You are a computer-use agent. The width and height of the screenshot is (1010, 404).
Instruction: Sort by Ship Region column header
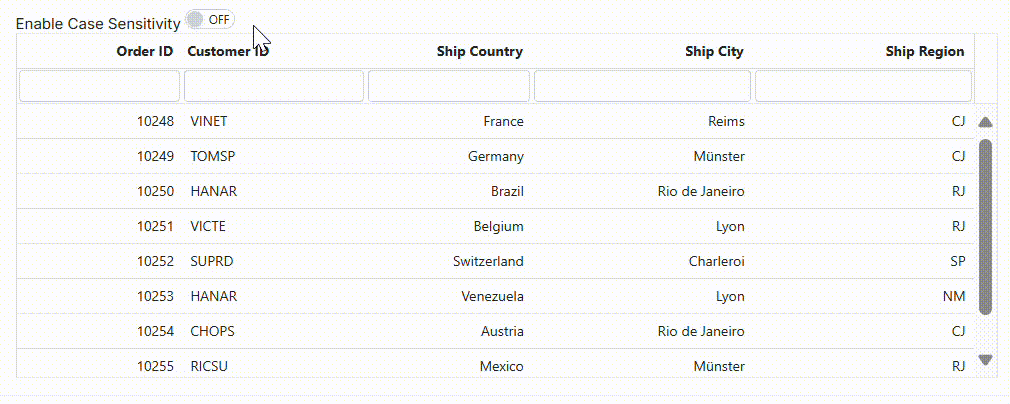coord(924,52)
